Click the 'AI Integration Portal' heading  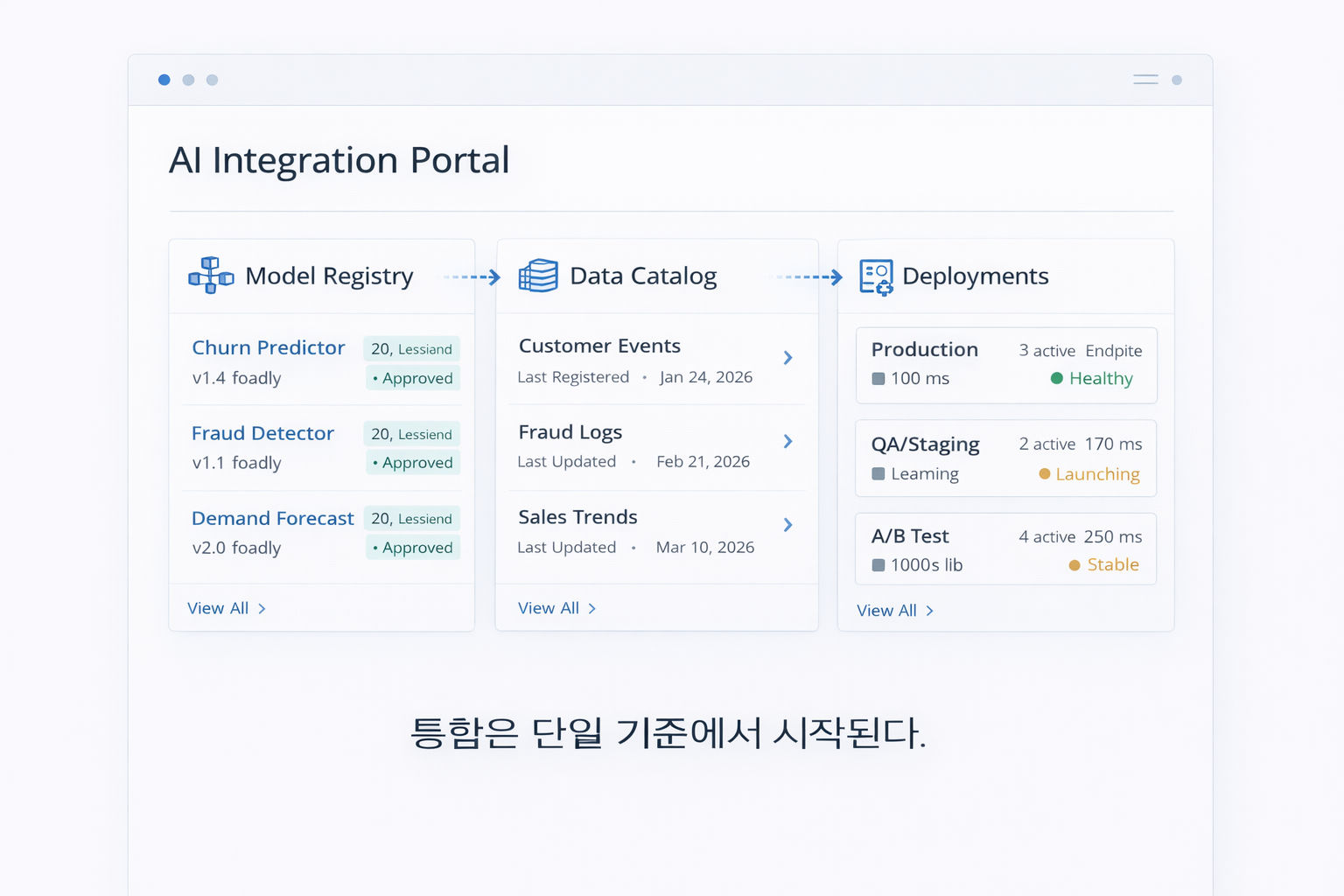tap(339, 160)
